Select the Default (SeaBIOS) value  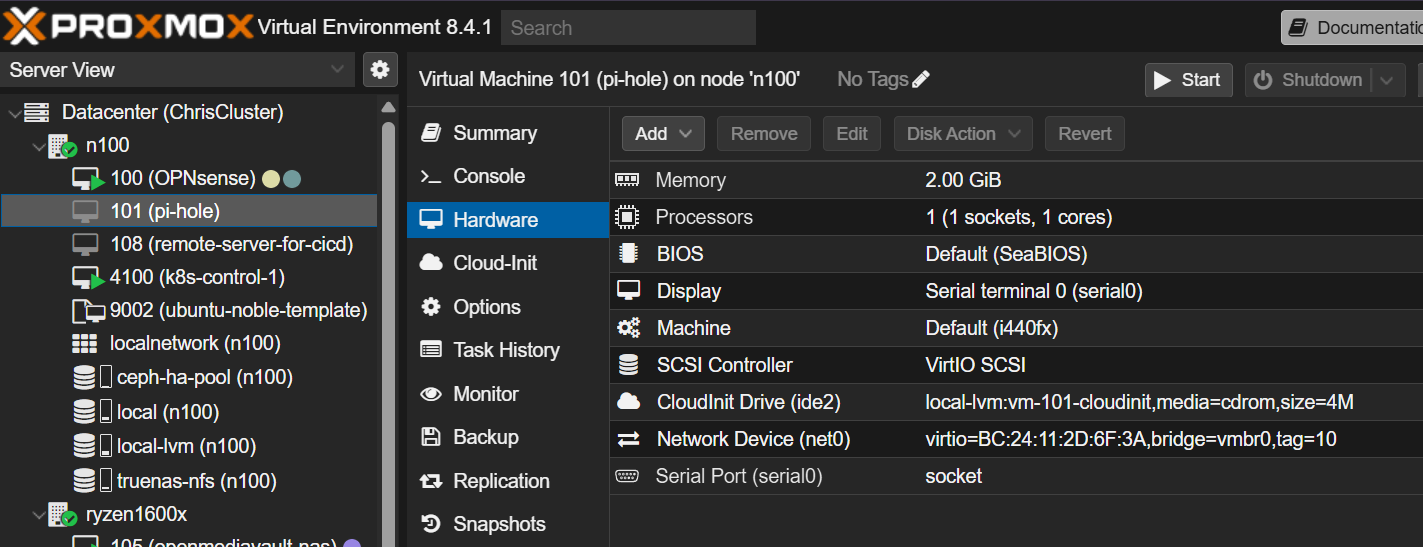pyautogui.click(x=1006, y=254)
